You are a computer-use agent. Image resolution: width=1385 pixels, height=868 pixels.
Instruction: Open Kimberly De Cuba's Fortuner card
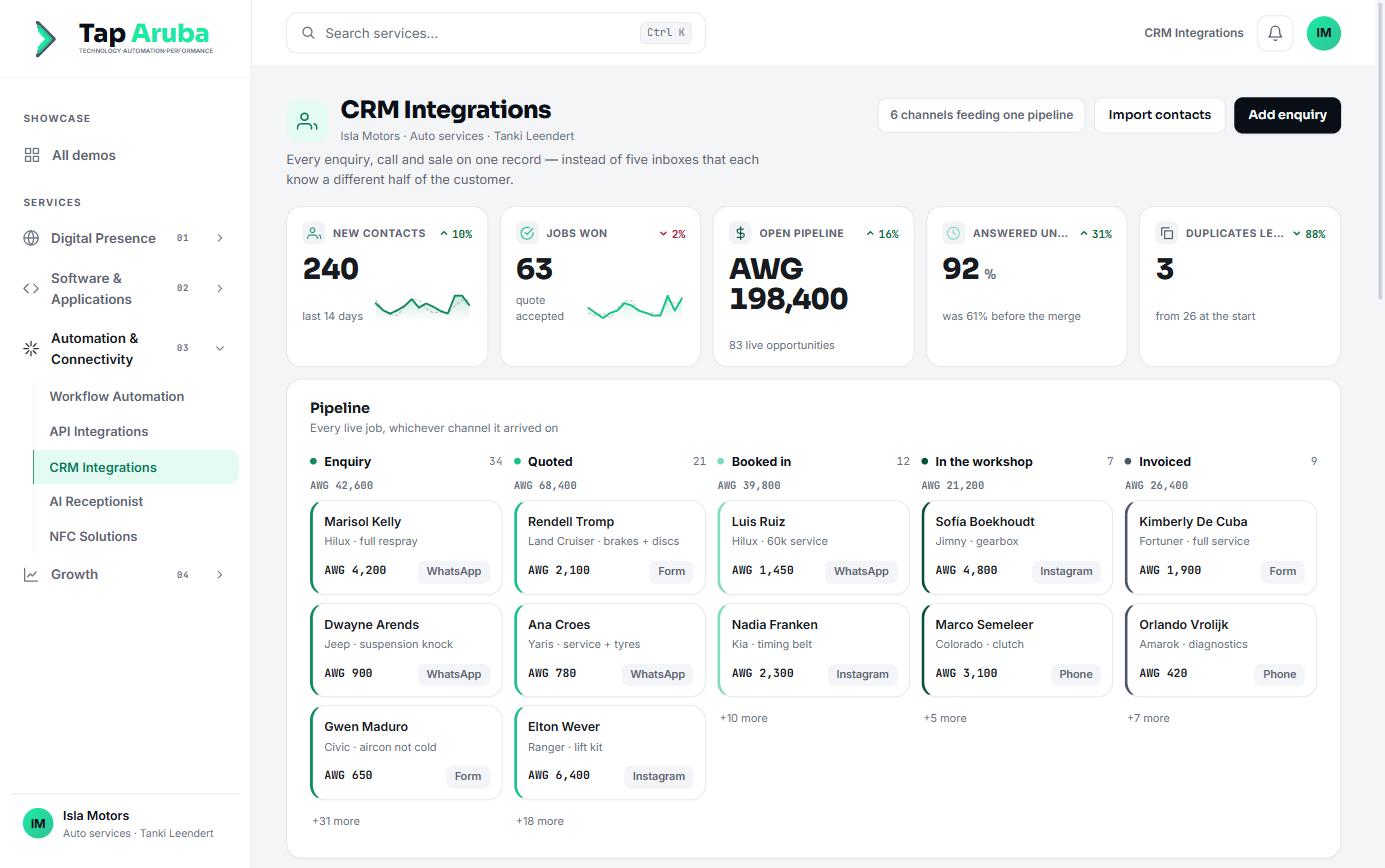(1221, 547)
